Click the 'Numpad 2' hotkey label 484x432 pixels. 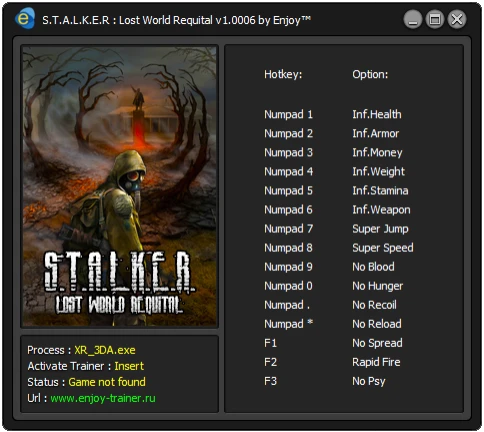point(288,133)
